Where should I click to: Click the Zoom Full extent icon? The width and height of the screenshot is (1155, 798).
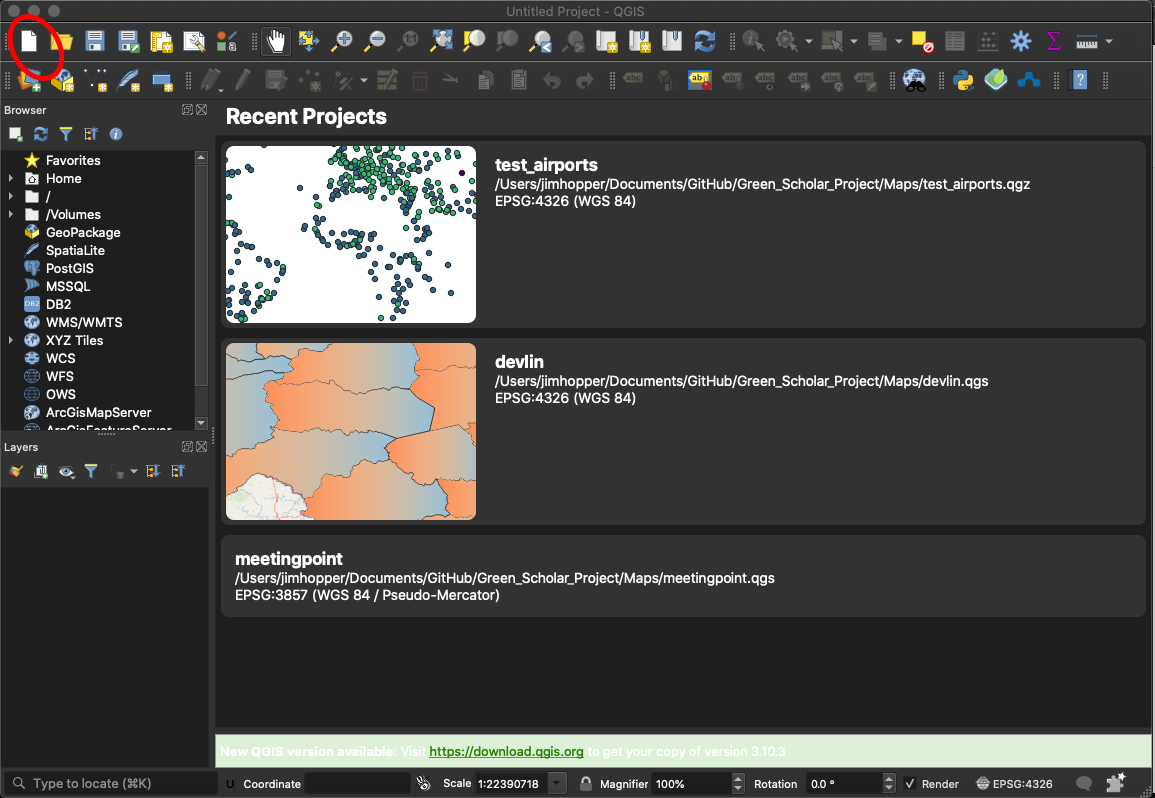coord(441,41)
